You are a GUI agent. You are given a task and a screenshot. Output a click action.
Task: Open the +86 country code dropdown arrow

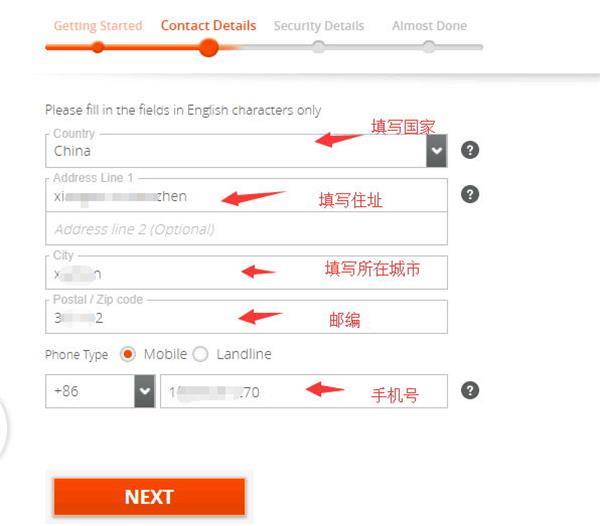[145, 391]
